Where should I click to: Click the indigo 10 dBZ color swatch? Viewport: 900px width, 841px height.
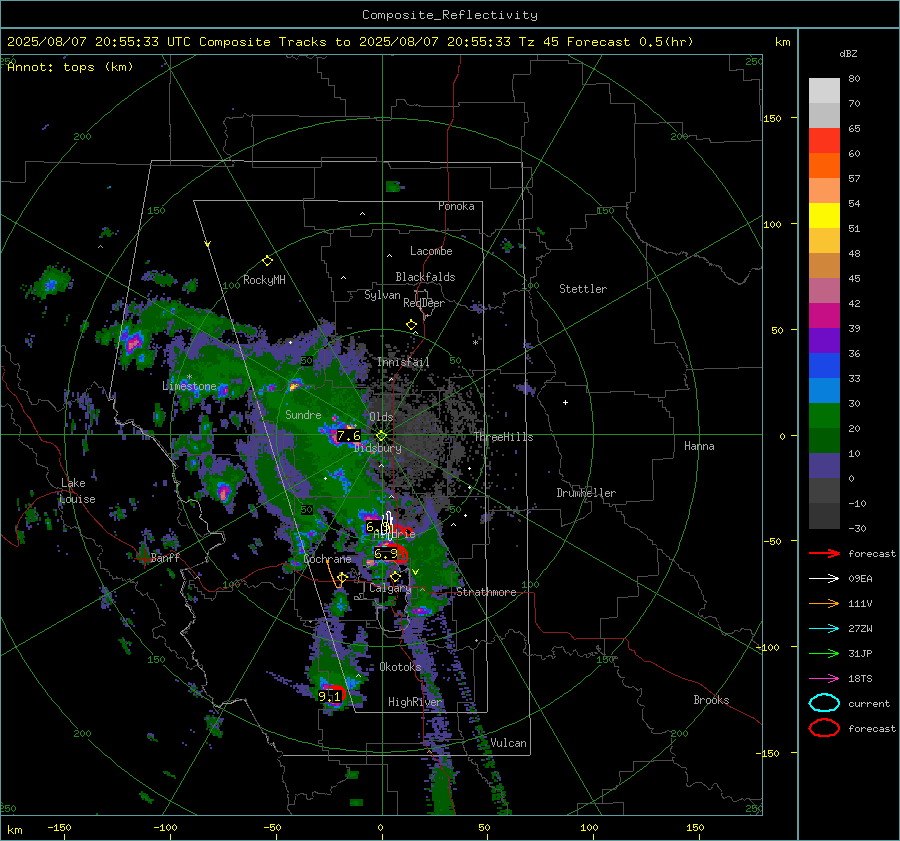[x=824, y=465]
